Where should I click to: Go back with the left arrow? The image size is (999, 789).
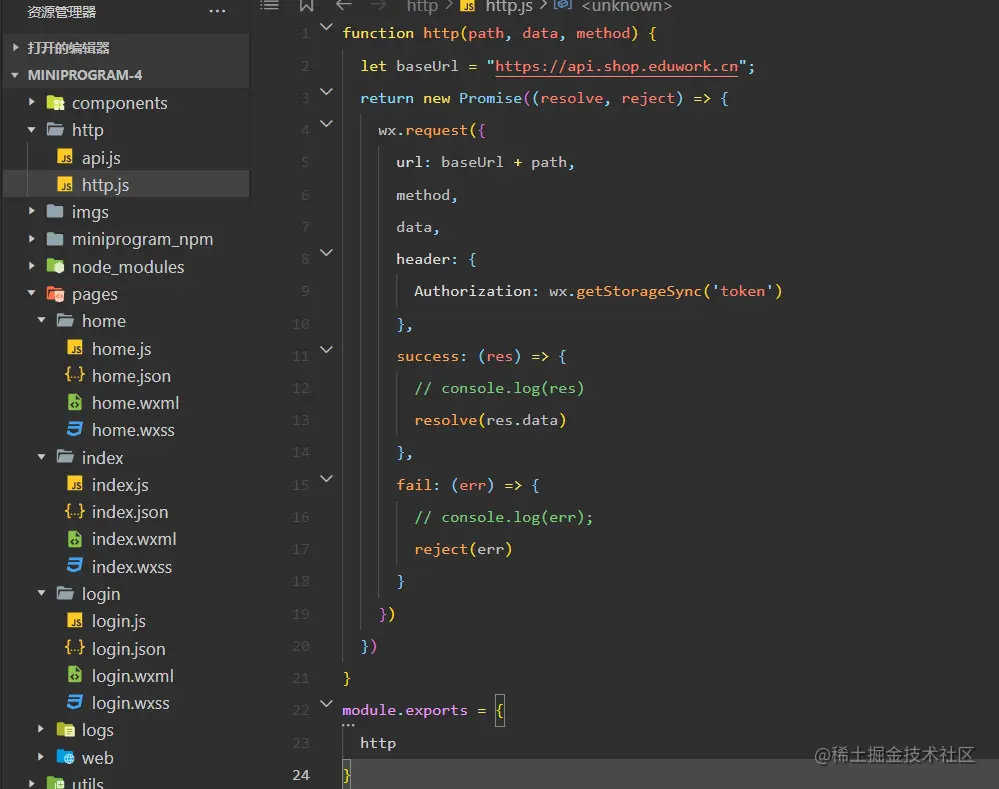tap(343, 6)
